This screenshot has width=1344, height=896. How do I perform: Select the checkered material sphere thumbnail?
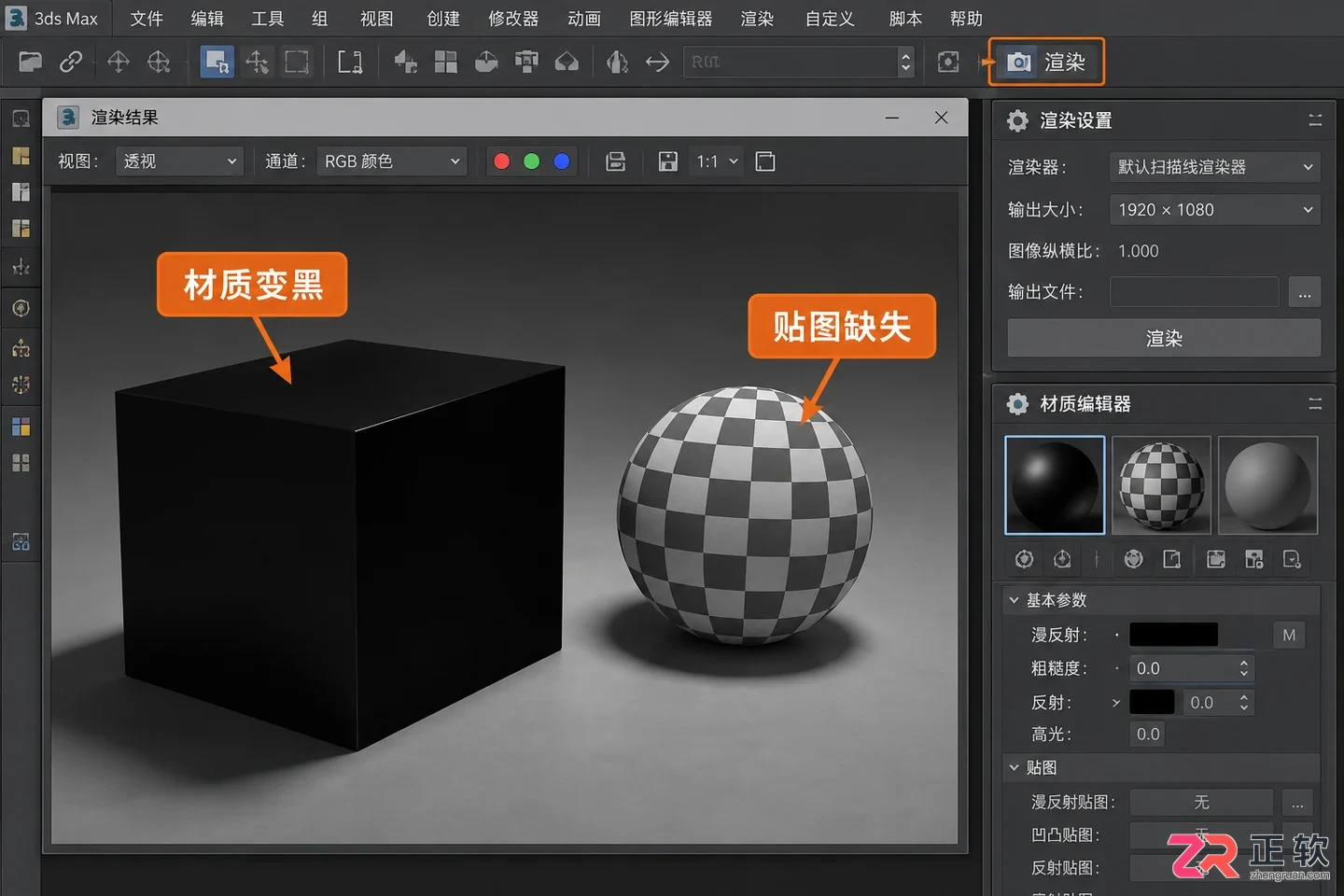click(x=1162, y=485)
